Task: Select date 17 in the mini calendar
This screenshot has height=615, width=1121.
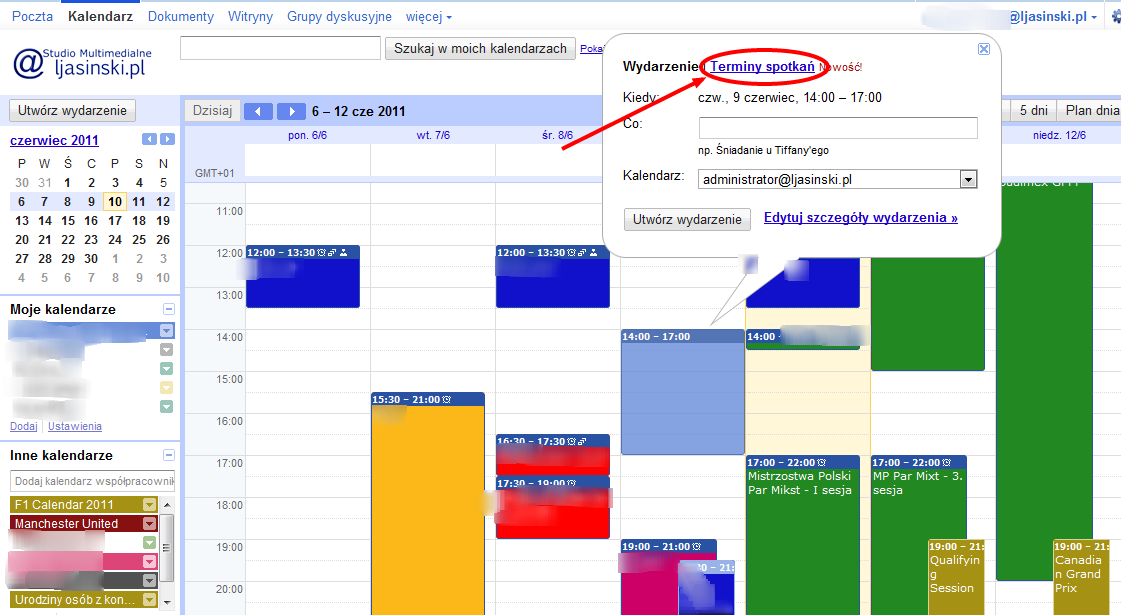Action: tap(115, 221)
